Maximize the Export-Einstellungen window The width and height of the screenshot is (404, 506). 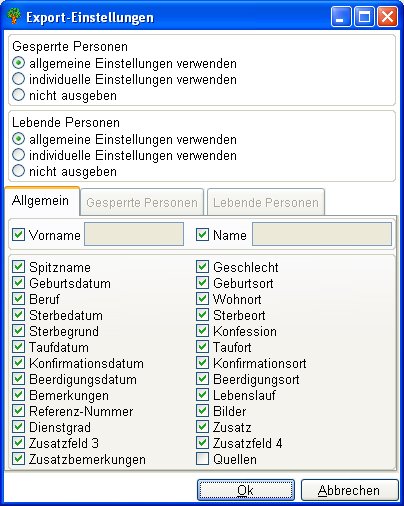click(364, 17)
